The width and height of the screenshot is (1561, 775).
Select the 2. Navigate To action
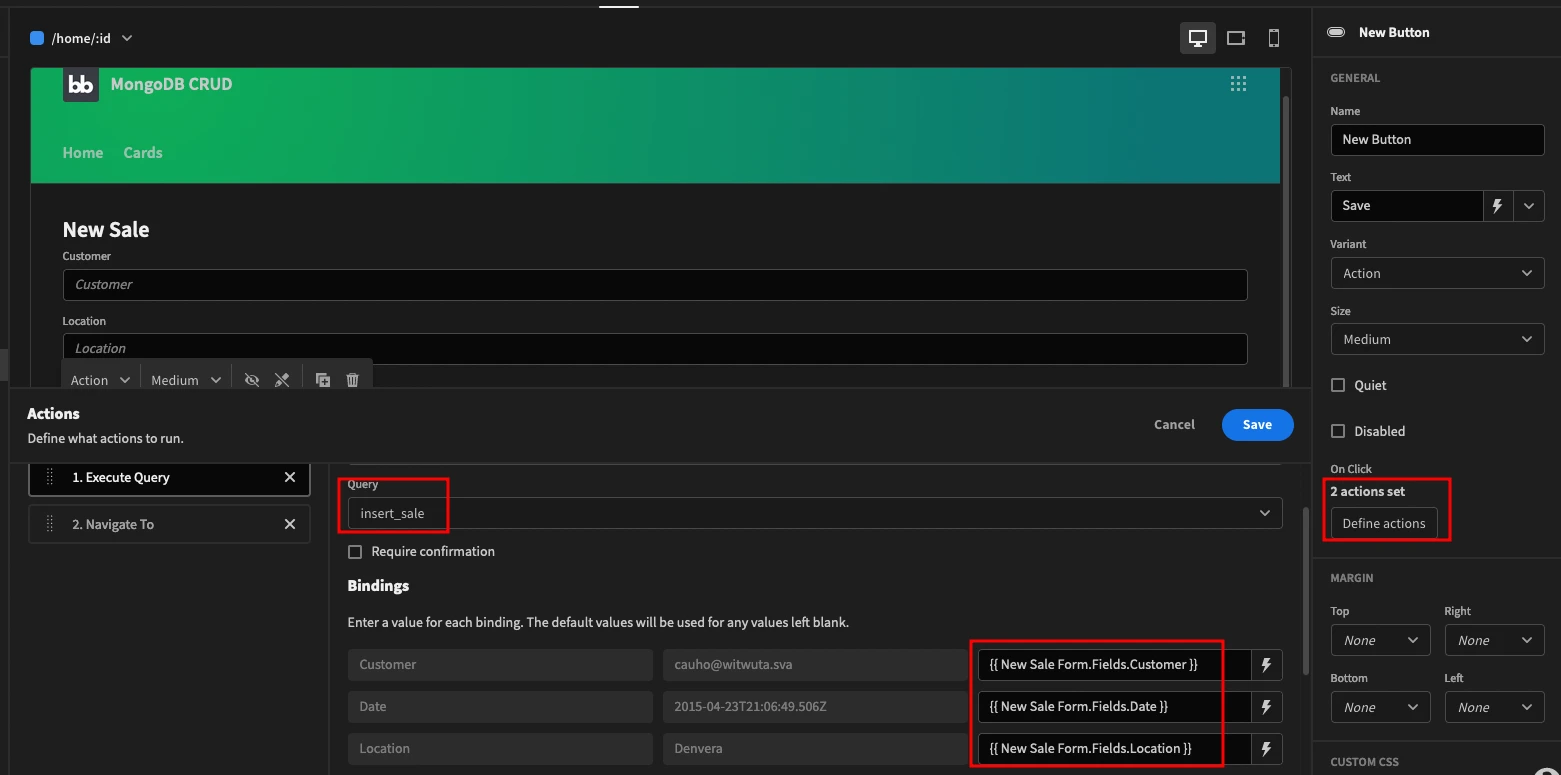(x=169, y=524)
